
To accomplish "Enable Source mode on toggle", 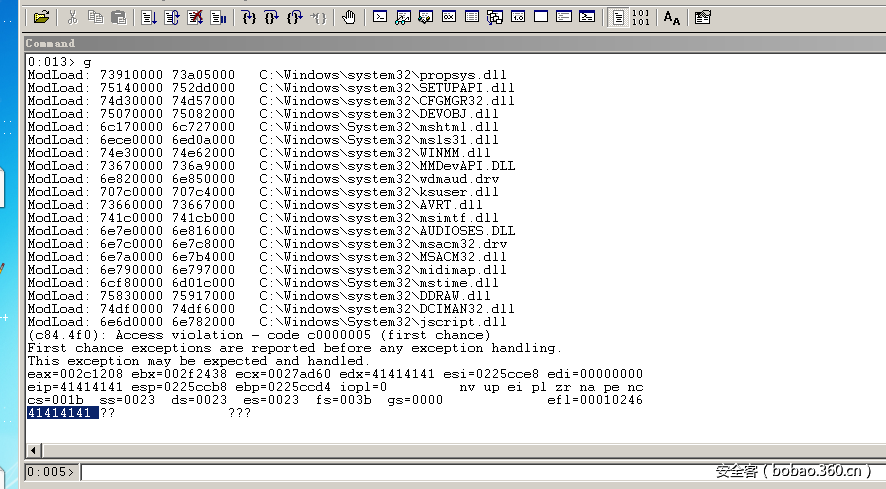I will coord(619,17).
